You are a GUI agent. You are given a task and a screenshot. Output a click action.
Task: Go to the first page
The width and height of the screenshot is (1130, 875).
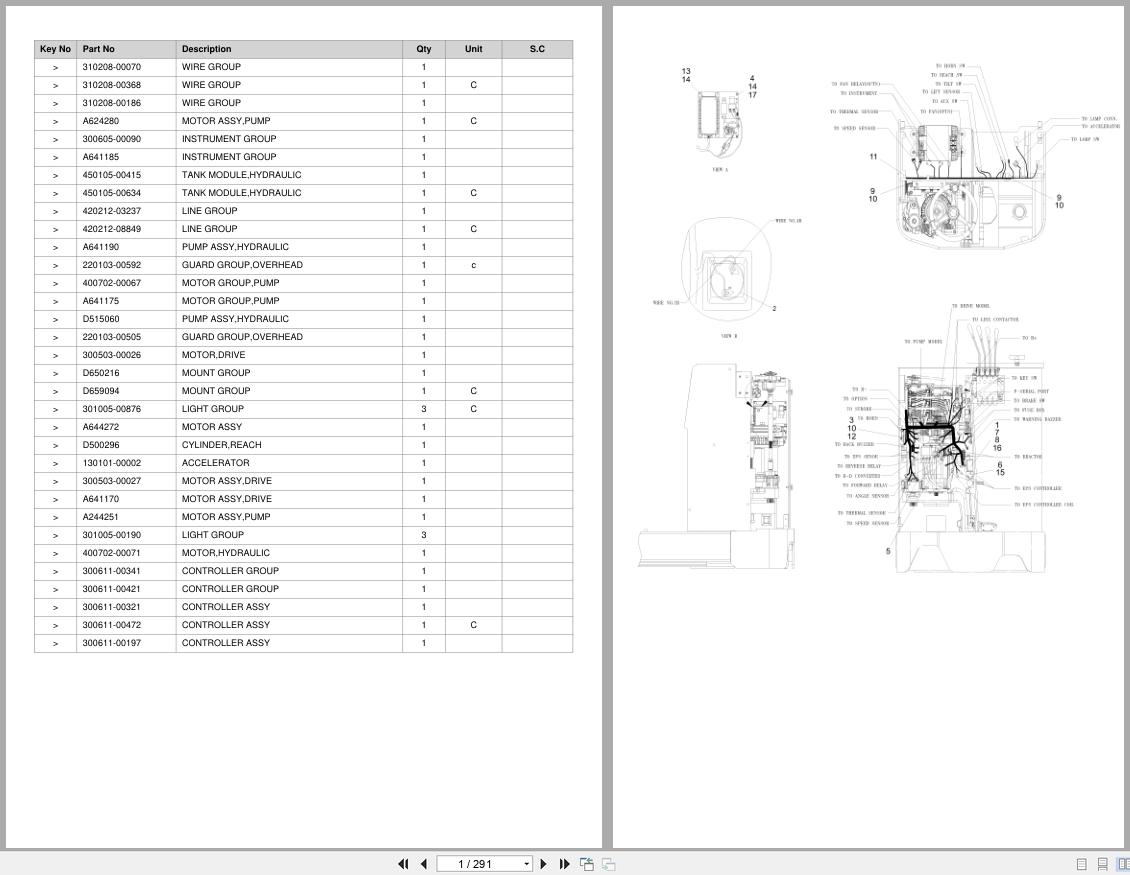(403, 863)
